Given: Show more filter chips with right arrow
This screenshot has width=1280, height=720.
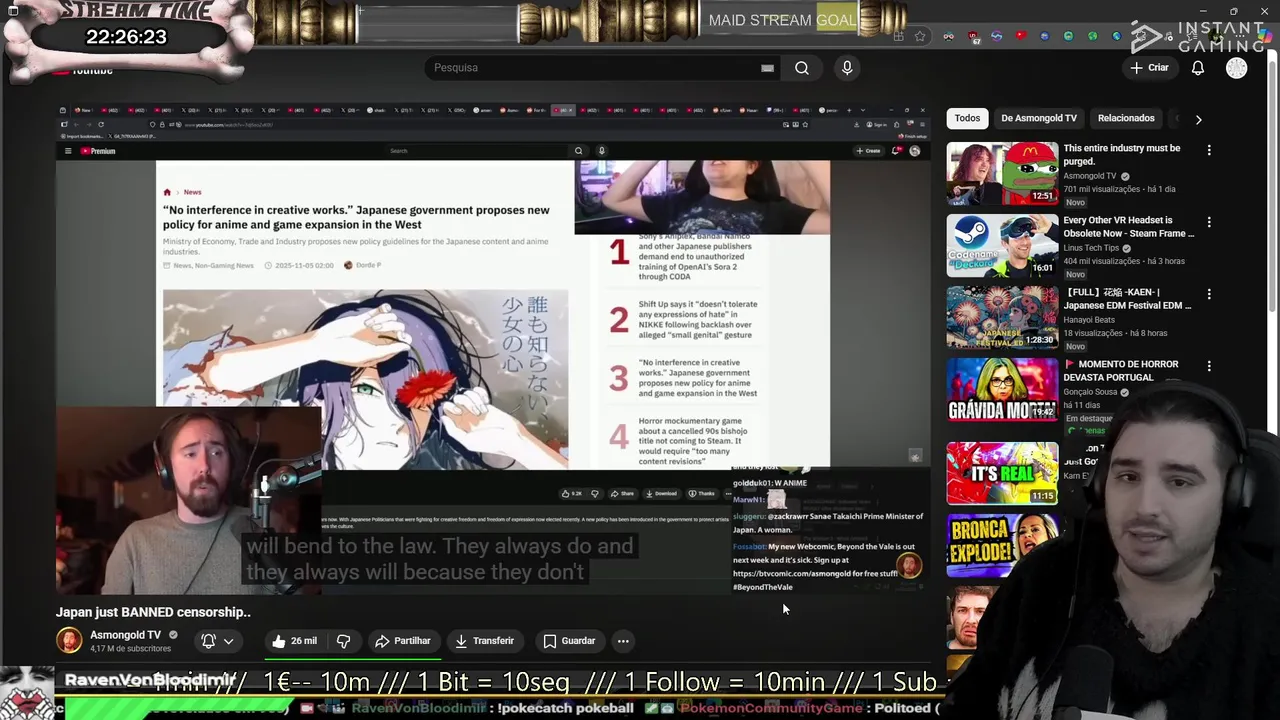Looking at the screenshot, I should (1198, 119).
